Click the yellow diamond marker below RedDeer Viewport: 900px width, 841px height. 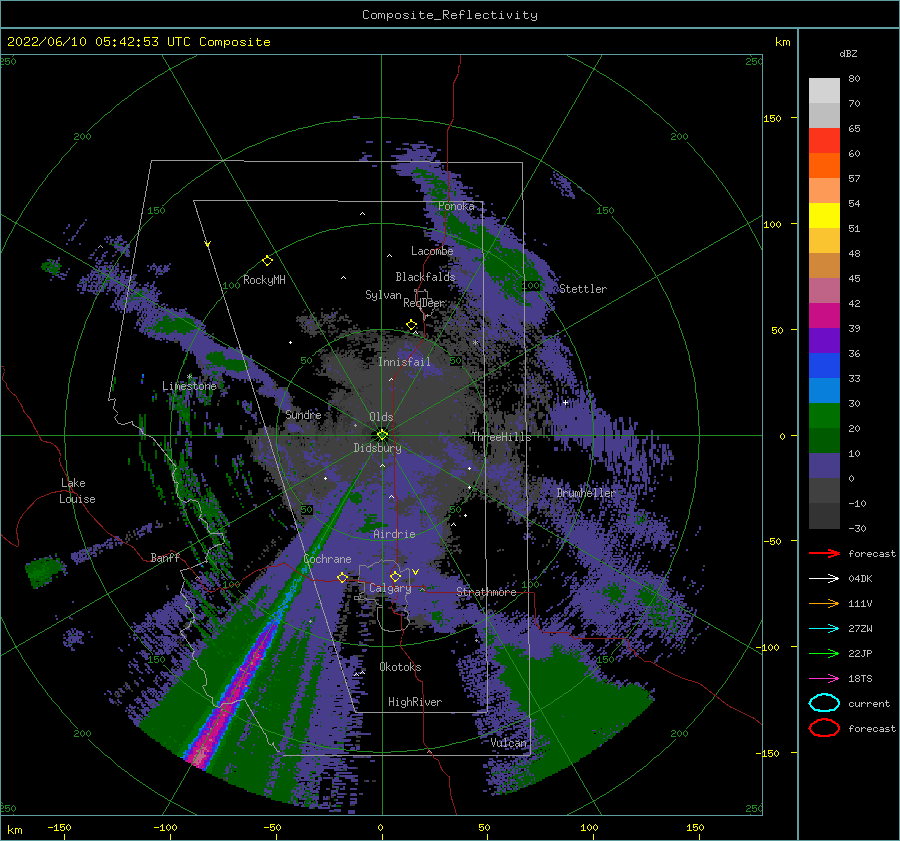point(411,325)
